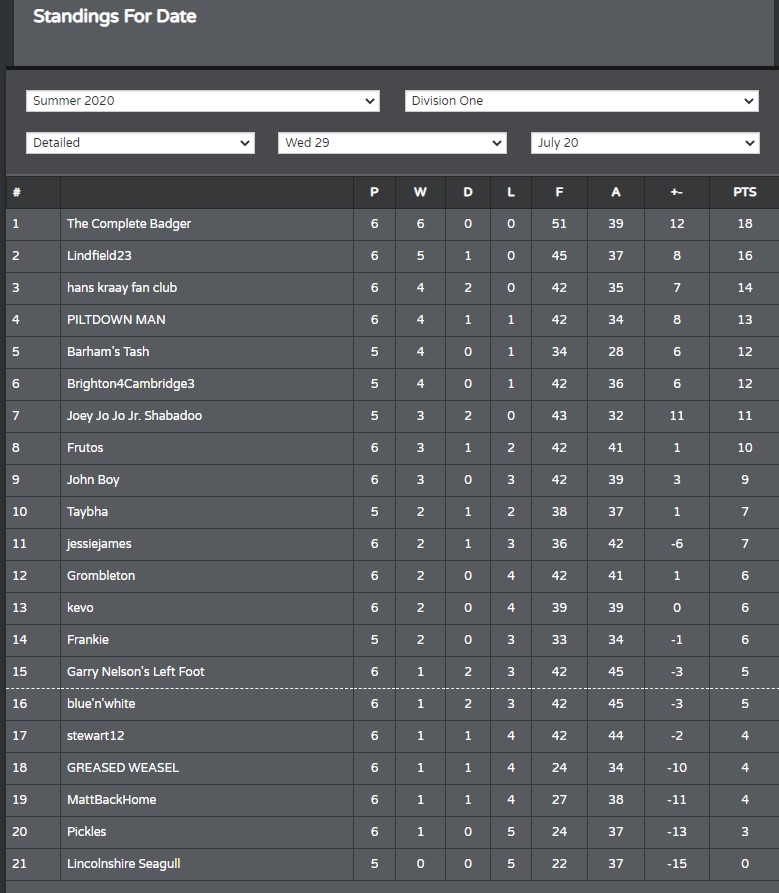Image resolution: width=779 pixels, height=893 pixels.
Task: Click hans kraay fan club entry
Action: [x=122, y=288]
